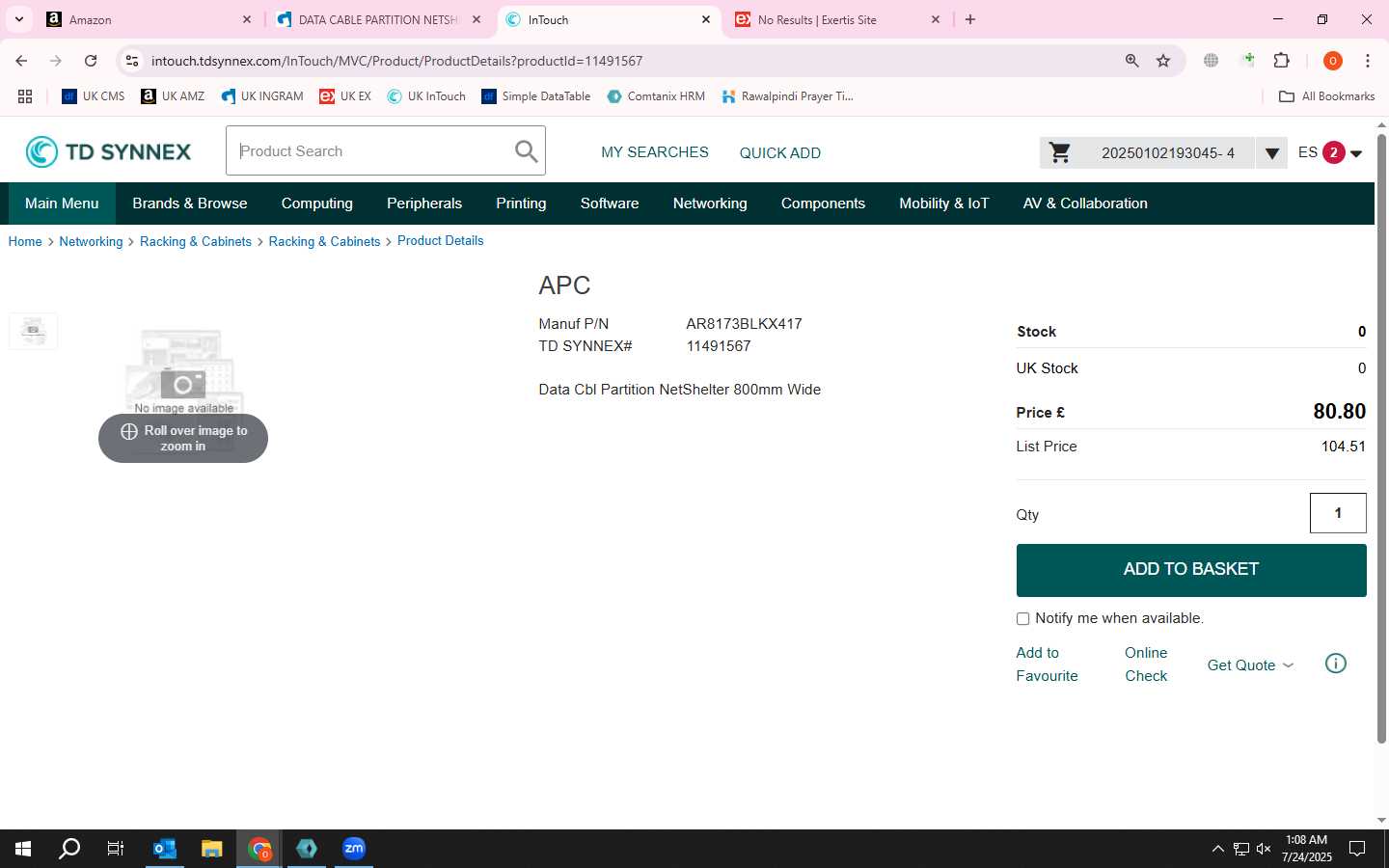The width and height of the screenshot is (1389, 868).
Task: Expand the basket dropdown arrow
Action: click(1271, 153)
